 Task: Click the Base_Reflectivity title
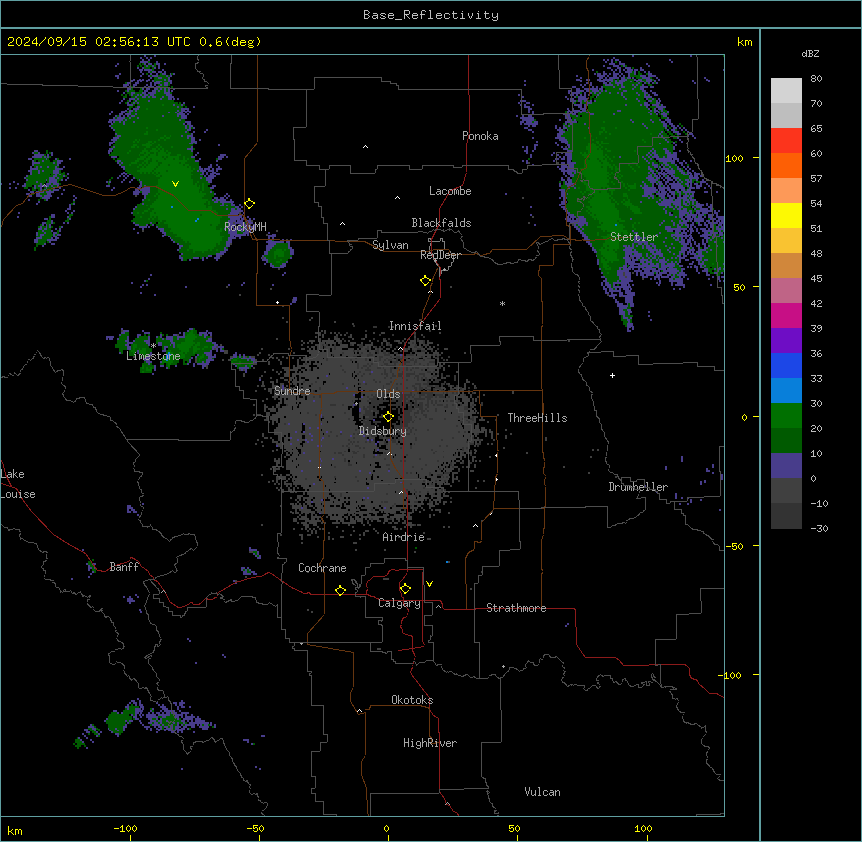pyautogui.click(x=431, y=15)
